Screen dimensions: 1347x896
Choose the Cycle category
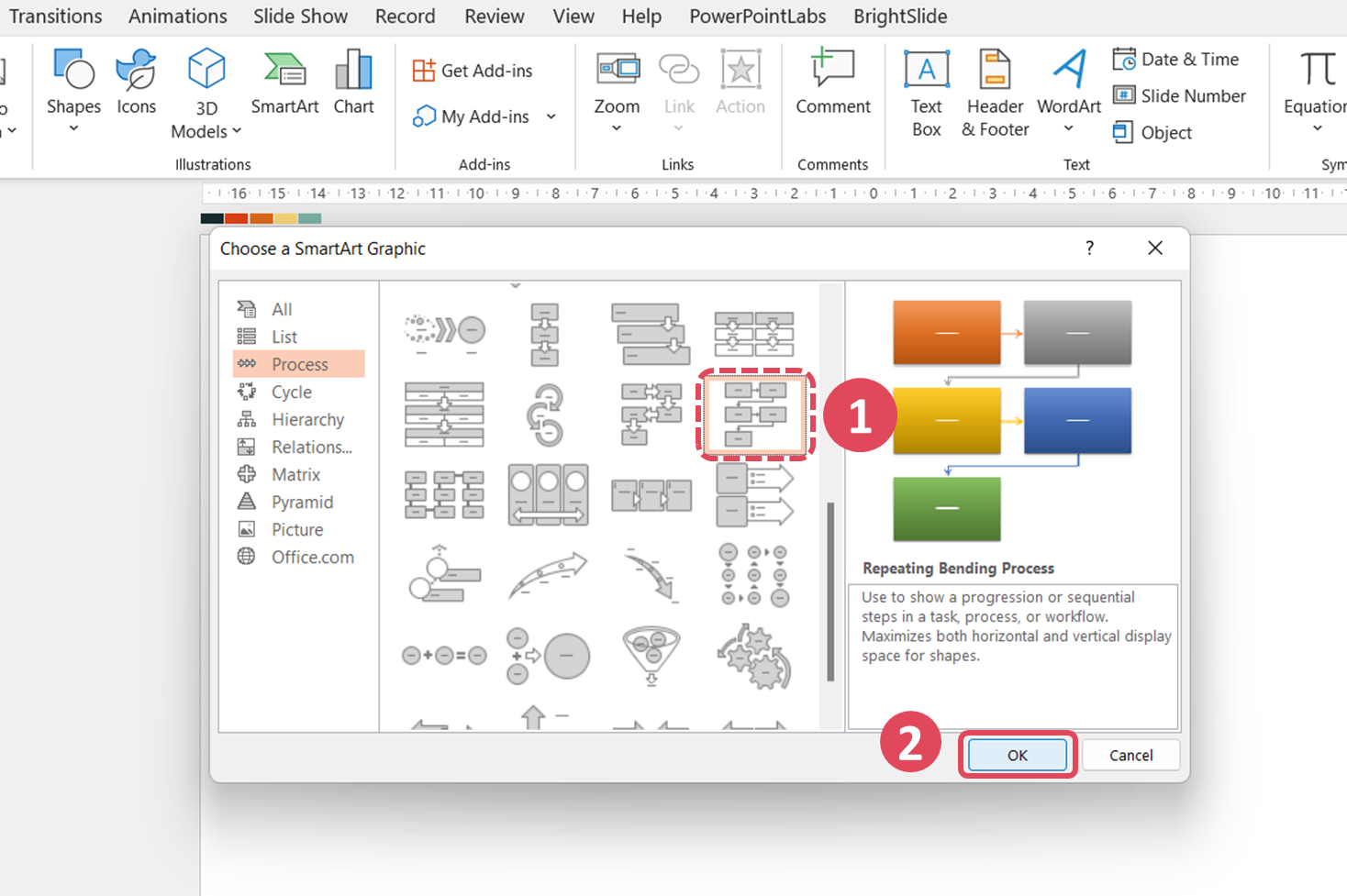click(x=299, y=392)
